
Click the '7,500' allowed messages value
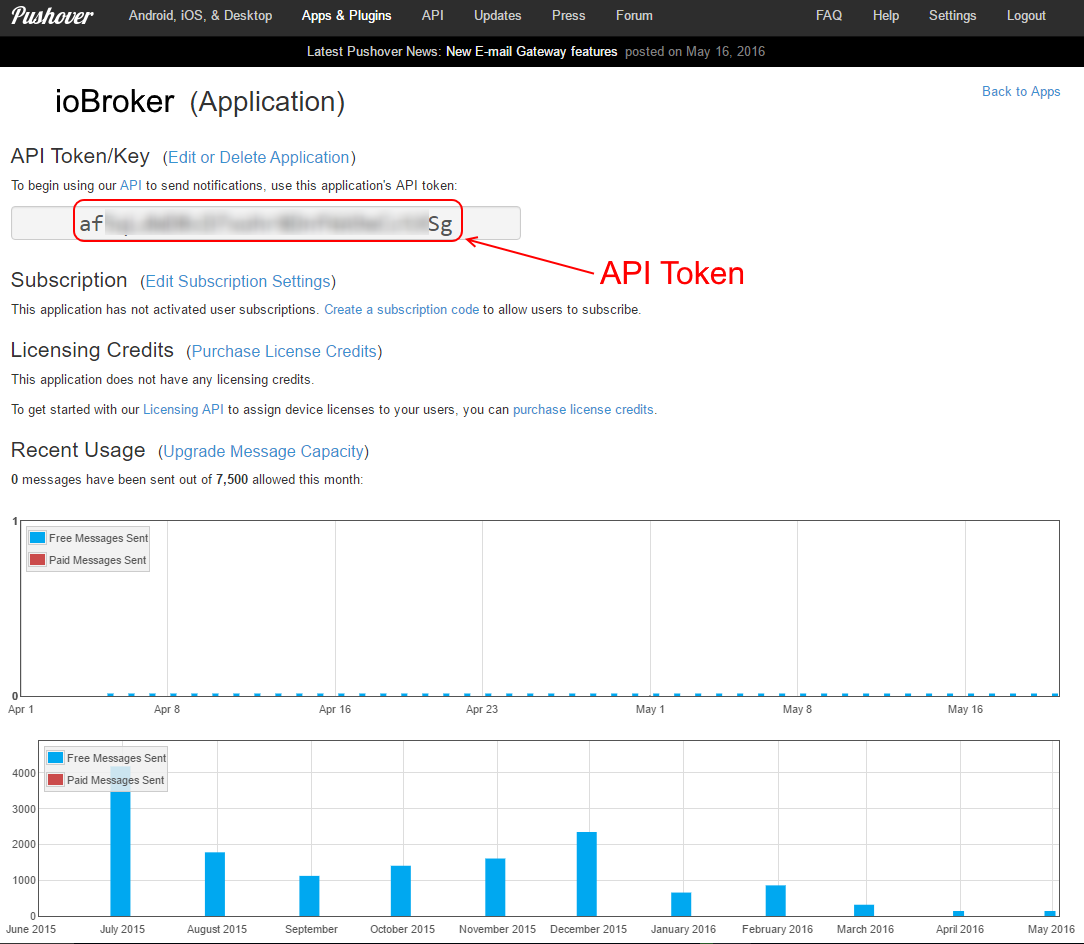[x=232, y=479]
